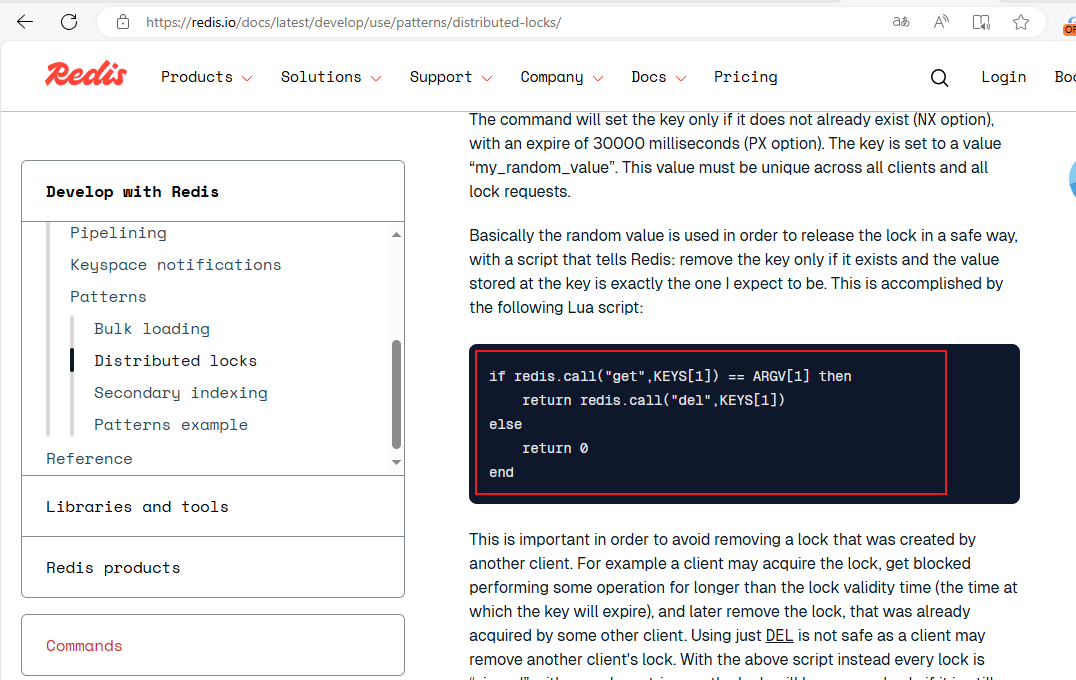
Task: Go to the Pricing page
Action: 745,77
